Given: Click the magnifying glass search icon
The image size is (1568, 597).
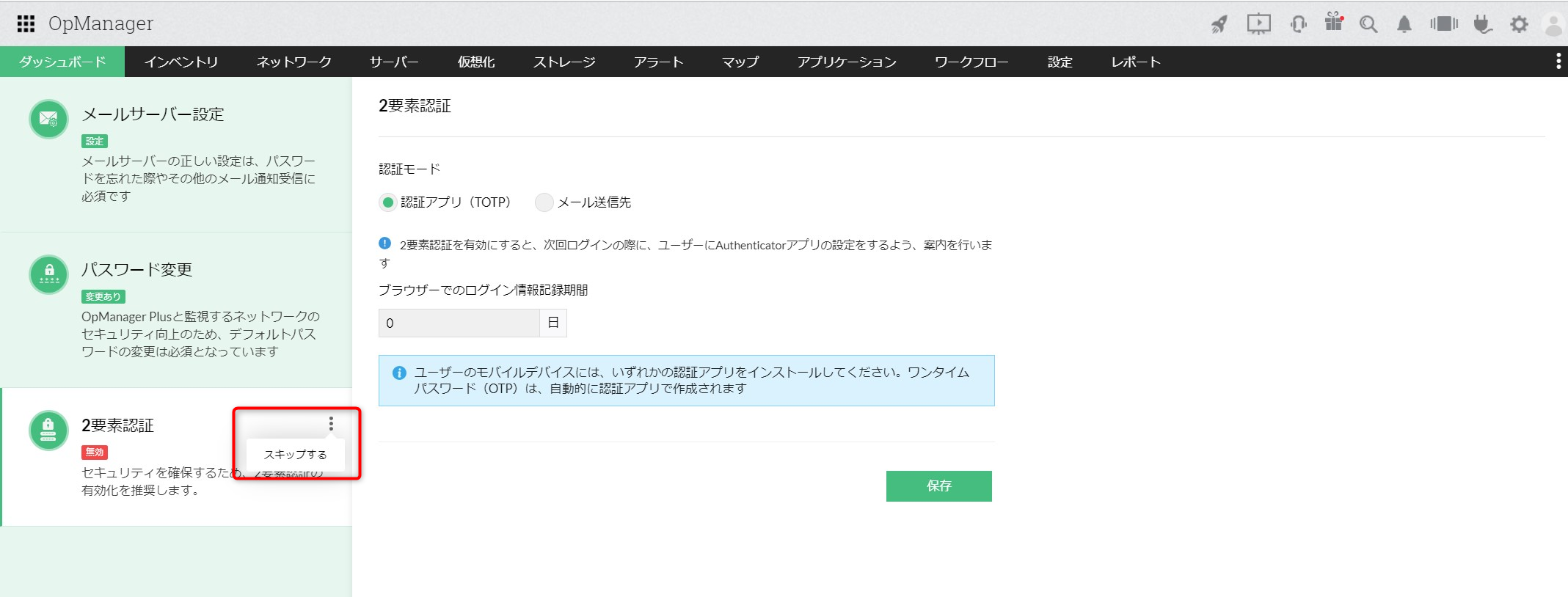Looking at the screenshot, I should click(x=1368, y=24).
